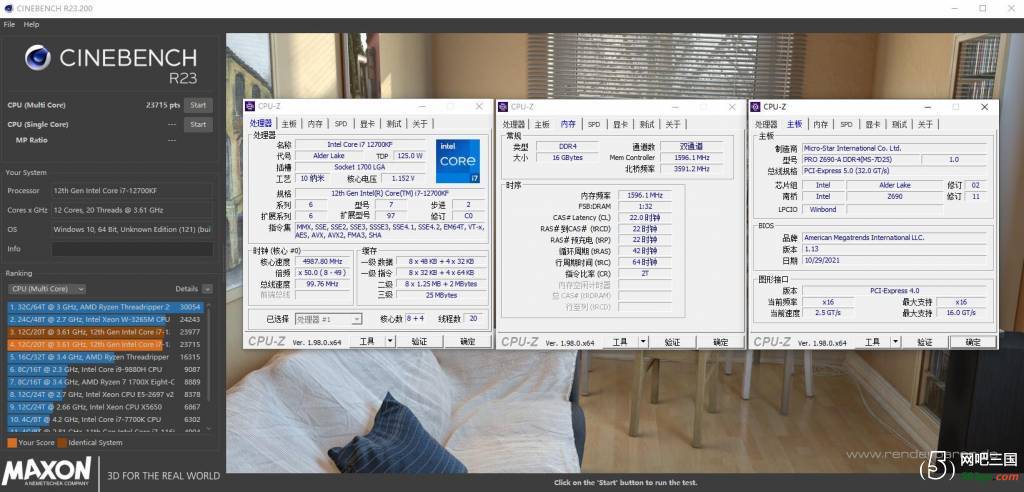The image size is (1024, 492).
Task: Expand 工具 dropdown arrow in memory CPU-Z window
Action: pos(643,342)
